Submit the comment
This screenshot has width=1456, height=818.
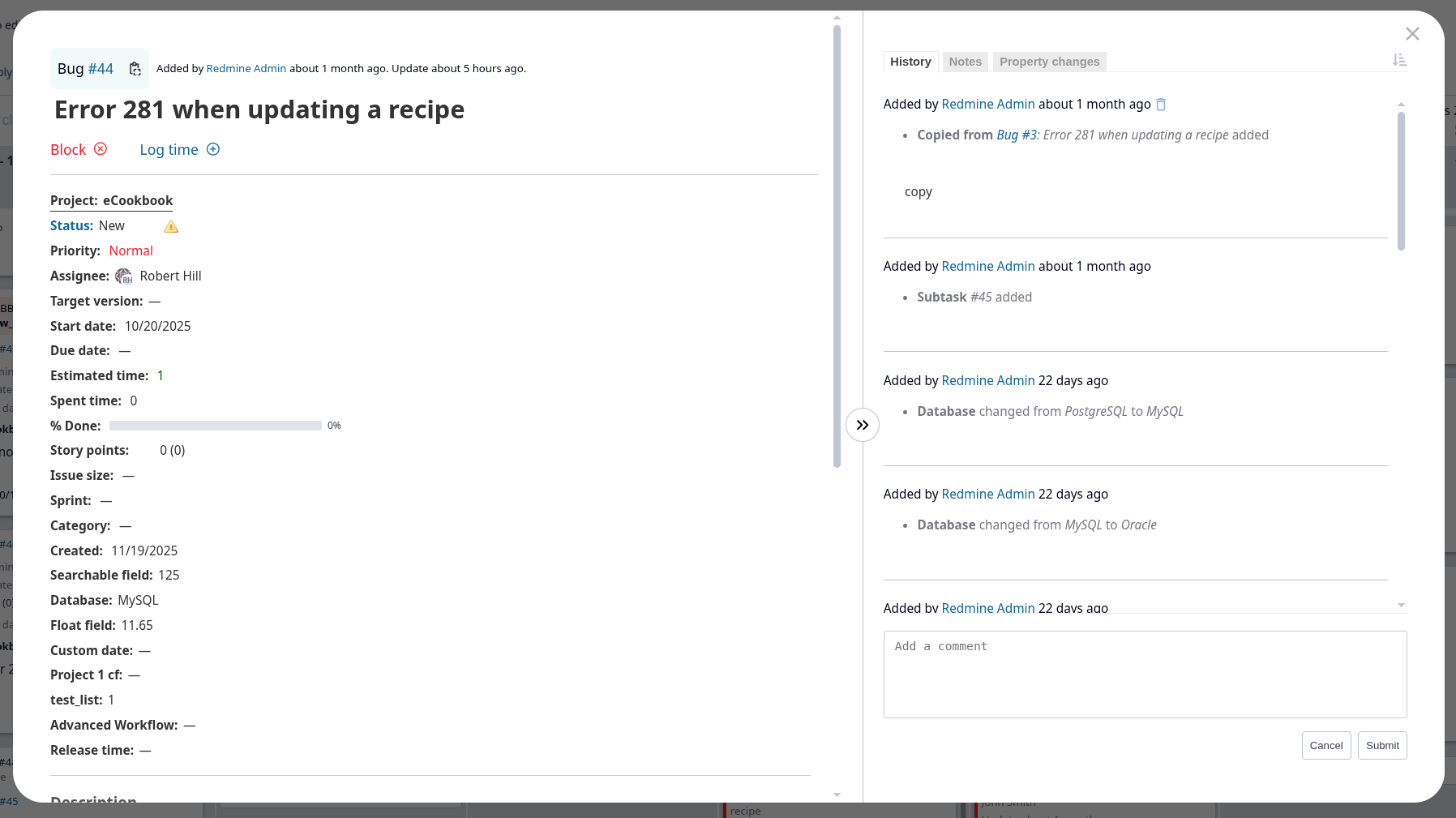click(x=1381, y=745)
